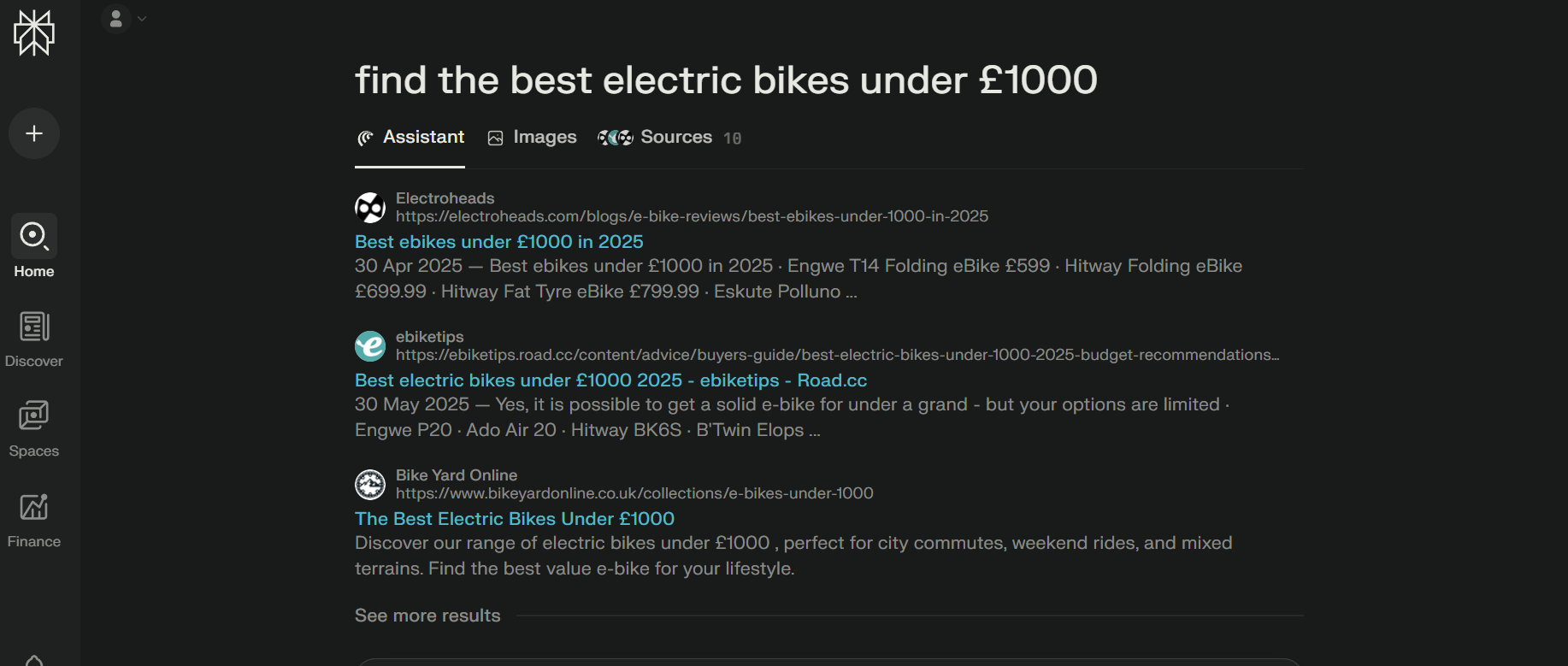
Task: Click the Bike Yard Online favicon
Action: 370,485
